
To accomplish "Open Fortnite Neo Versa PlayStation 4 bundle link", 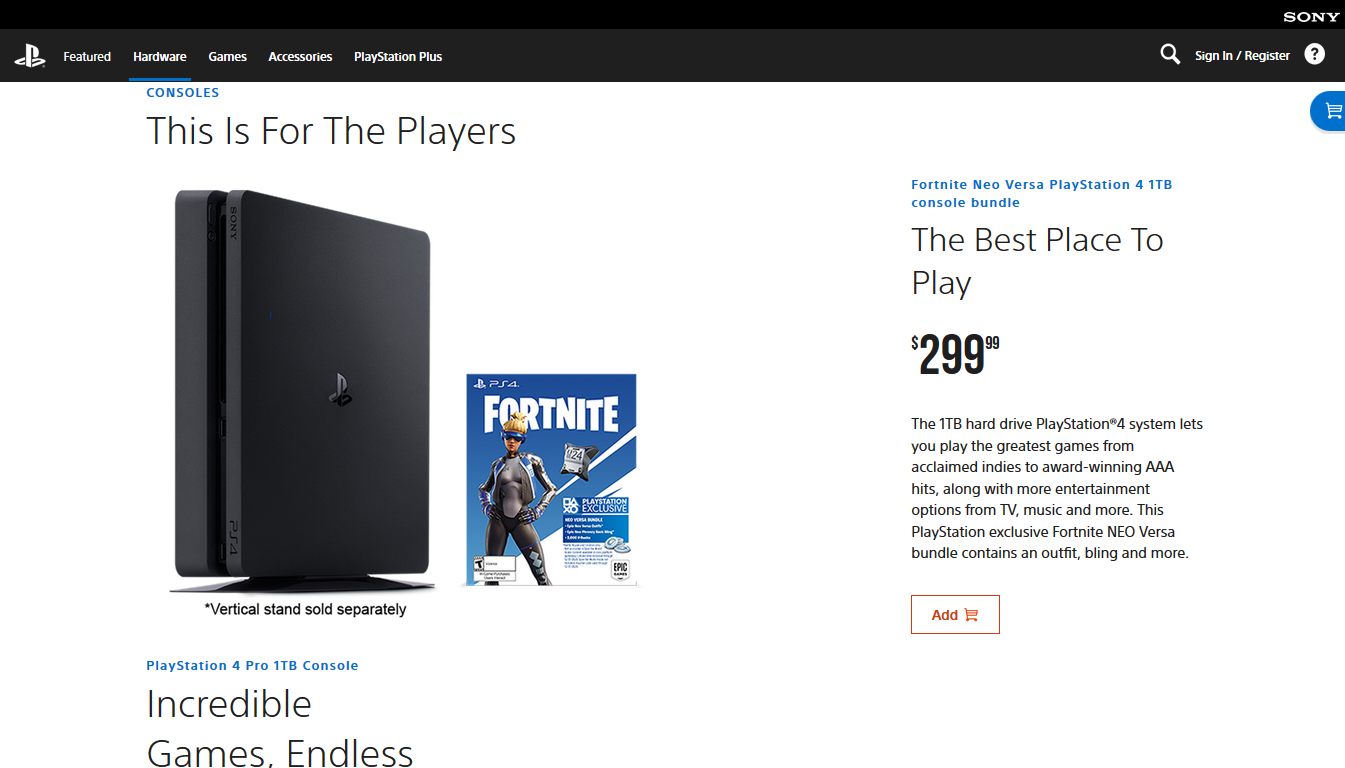I will [1041, 193].
